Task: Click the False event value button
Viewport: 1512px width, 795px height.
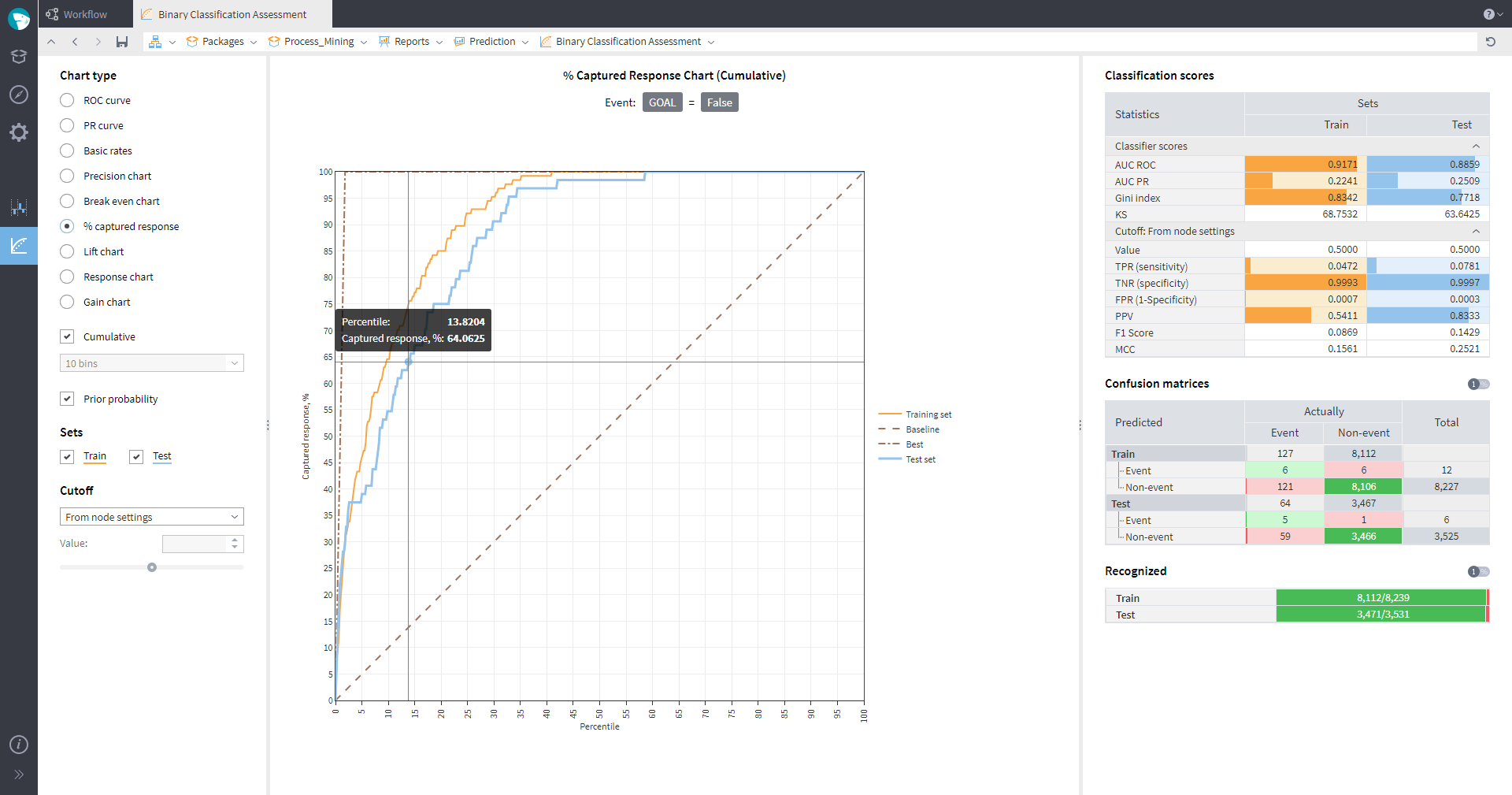Action: tap(719, 102)
